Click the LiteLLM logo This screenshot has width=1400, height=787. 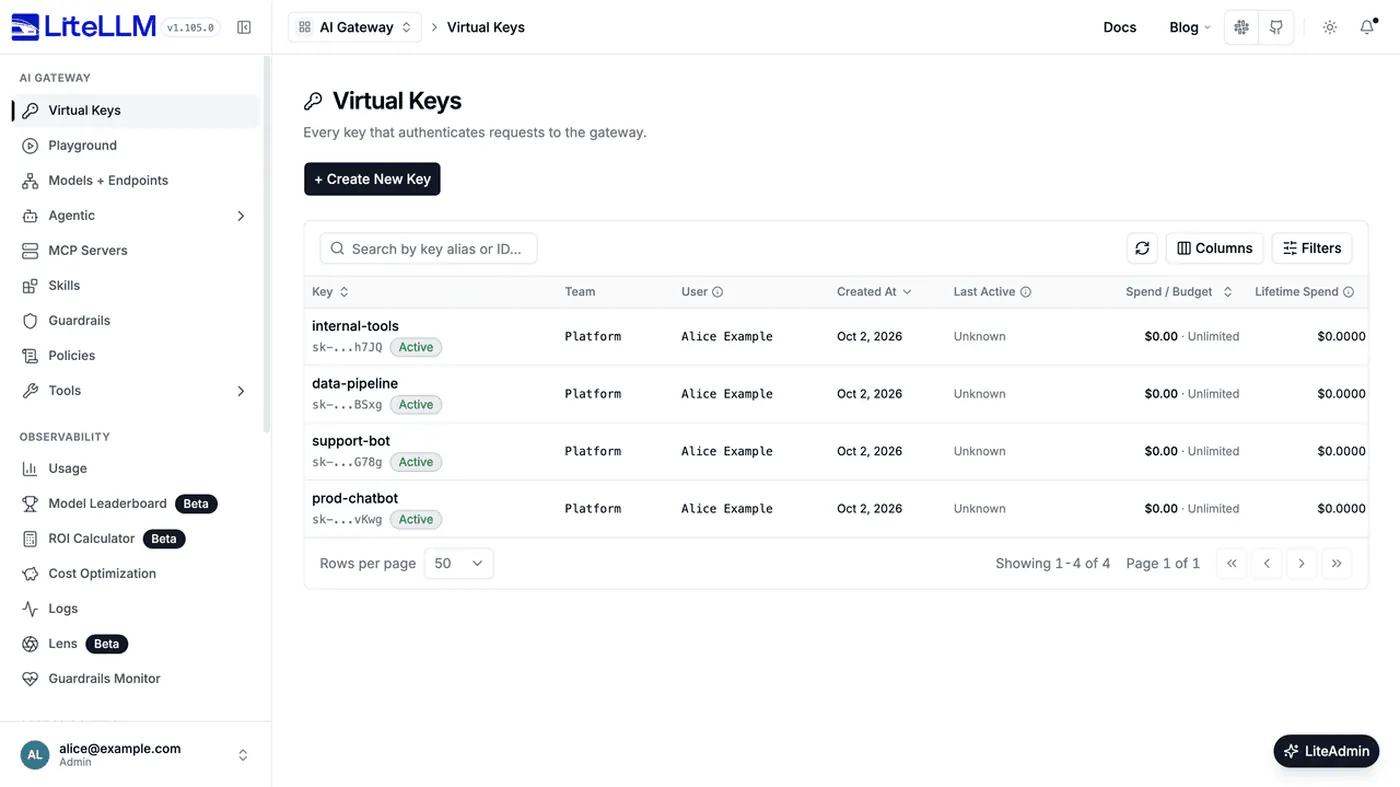pyautogui.click(x=84, y=27)
